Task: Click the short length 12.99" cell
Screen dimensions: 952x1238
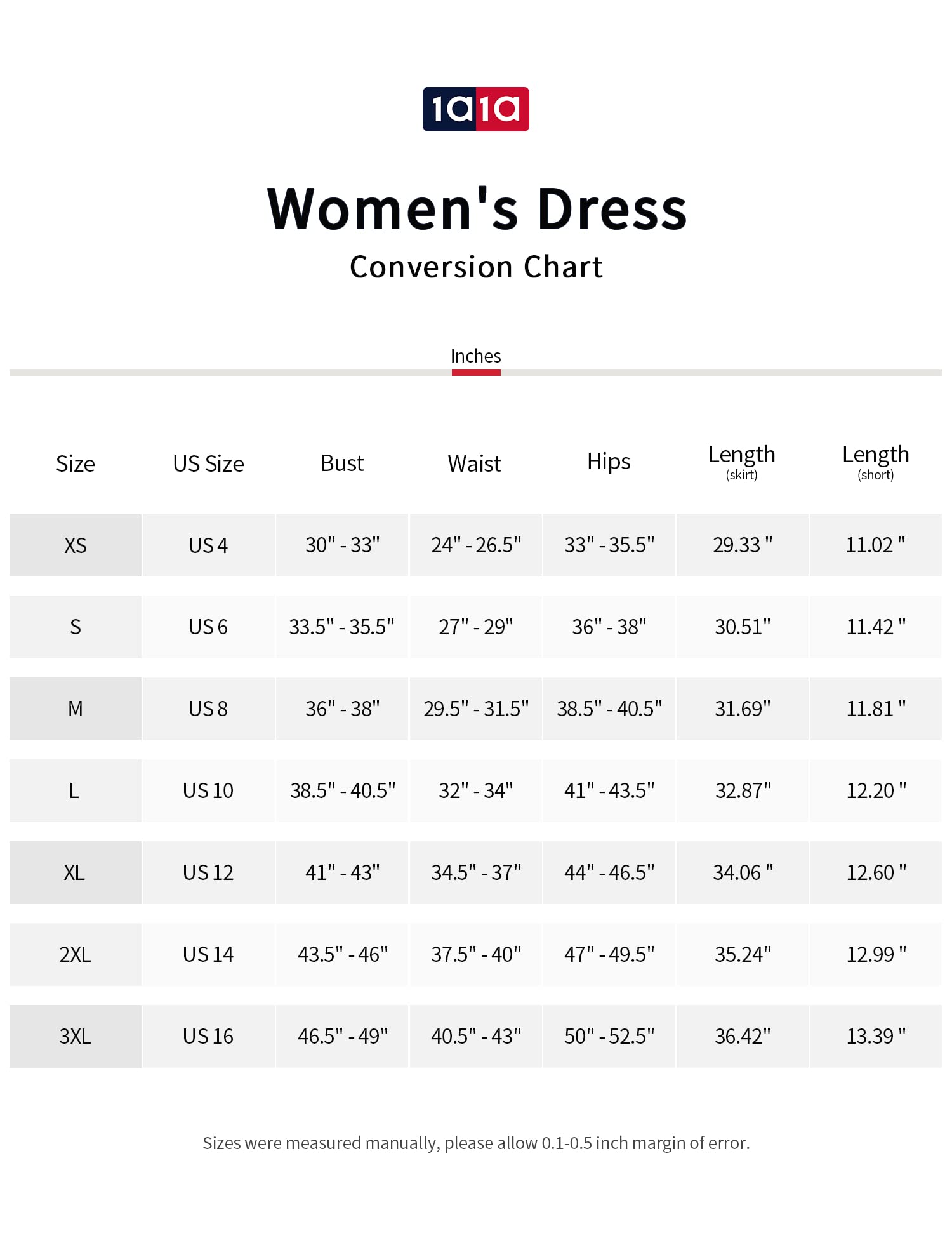Action: 876,955
